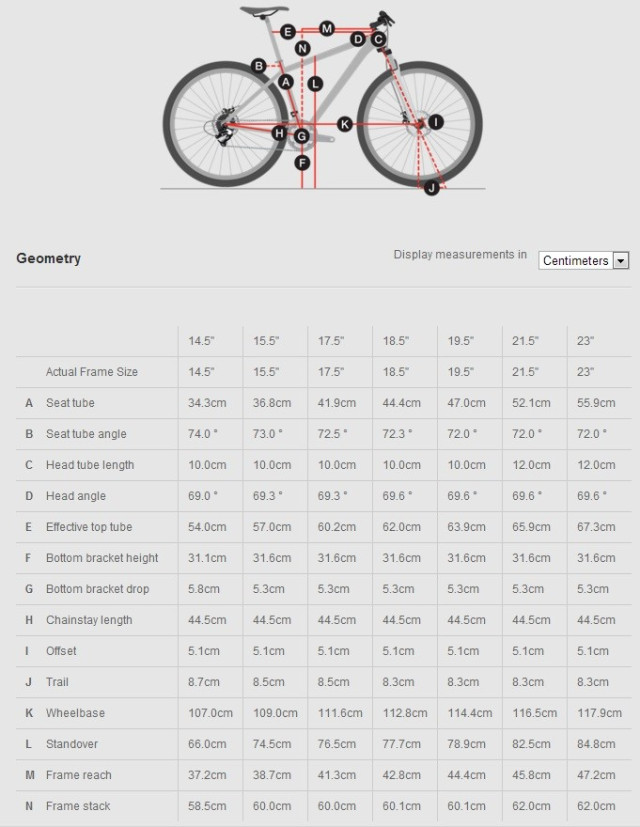Select the L standover marker on the diagram
Viewport: 640px width, 827px height.
click(315, 84)
